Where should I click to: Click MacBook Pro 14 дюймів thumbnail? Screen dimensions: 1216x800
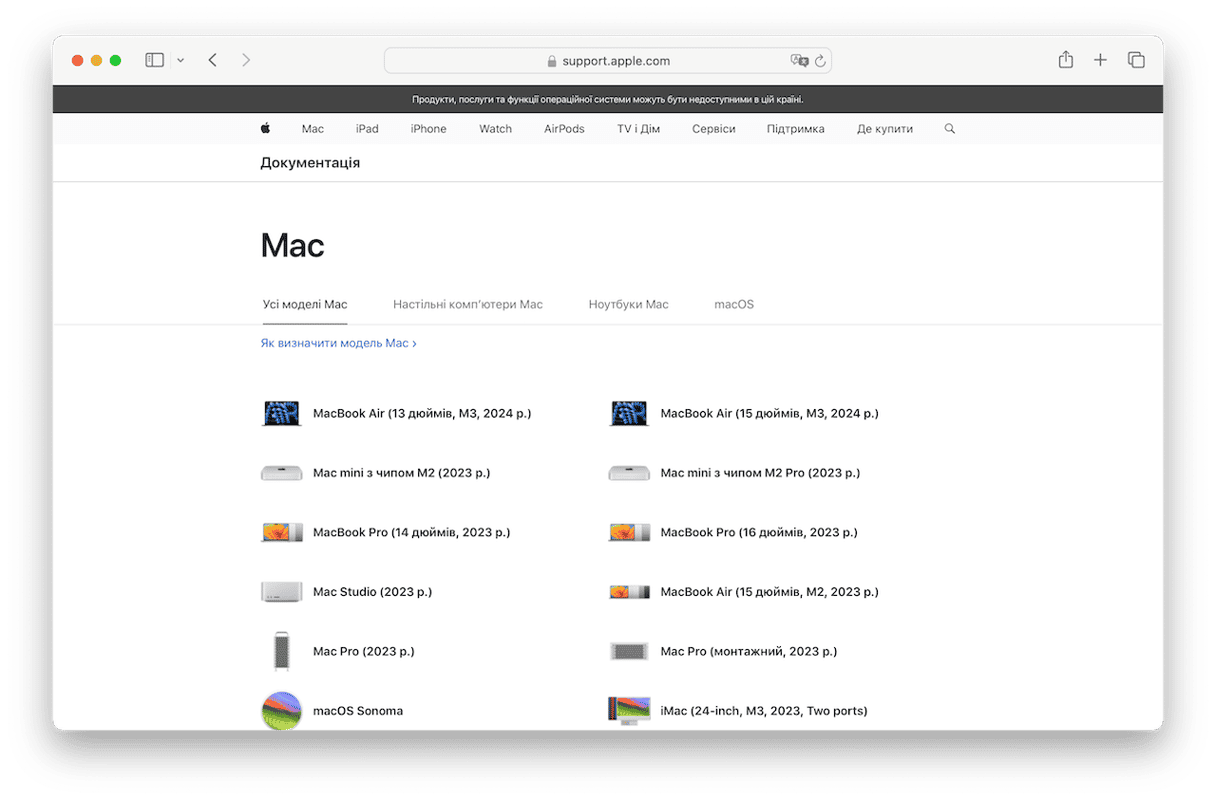coord(281,532)
